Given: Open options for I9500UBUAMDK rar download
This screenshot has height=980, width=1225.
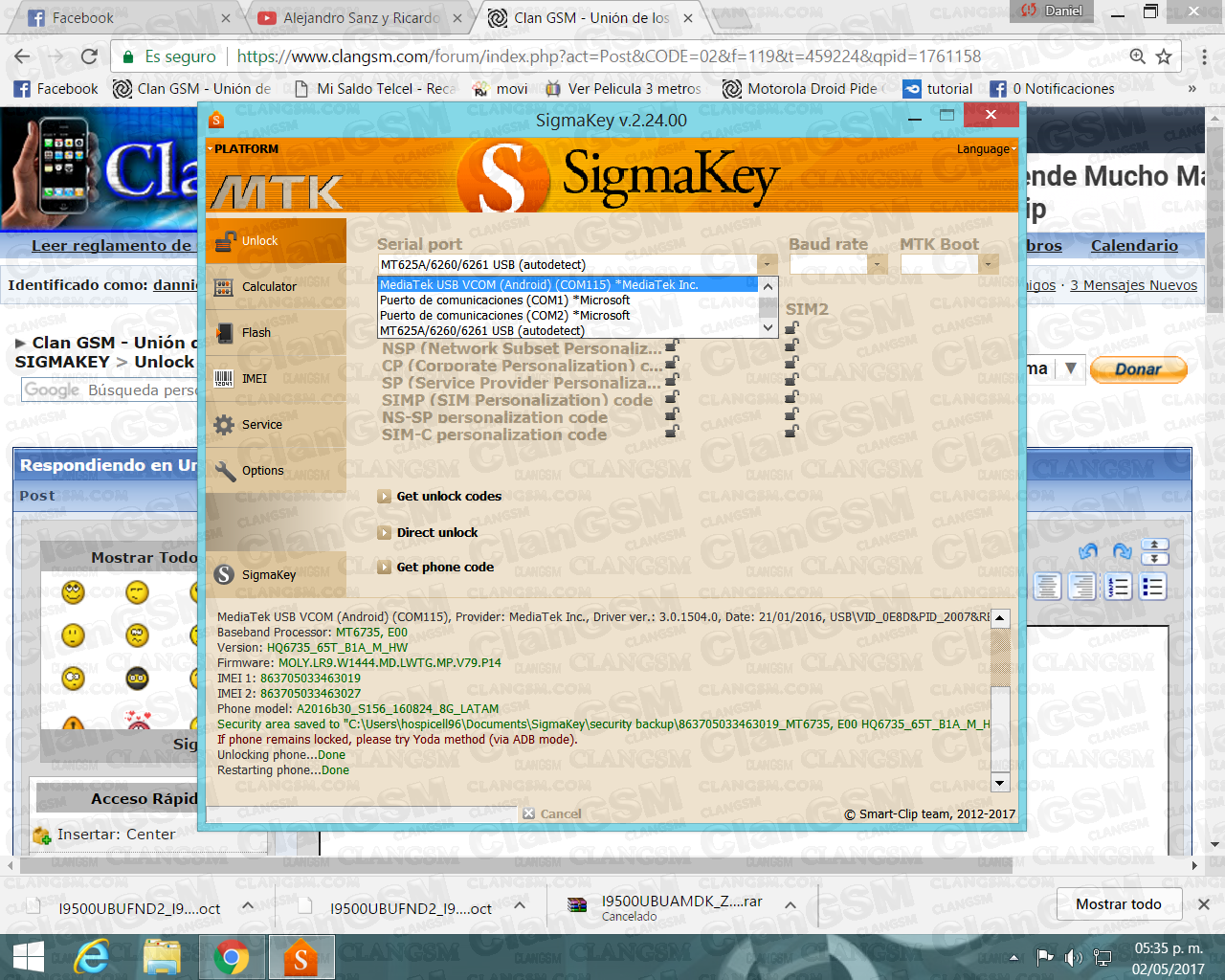Looking at the screenshot, I should coord(791,904).
